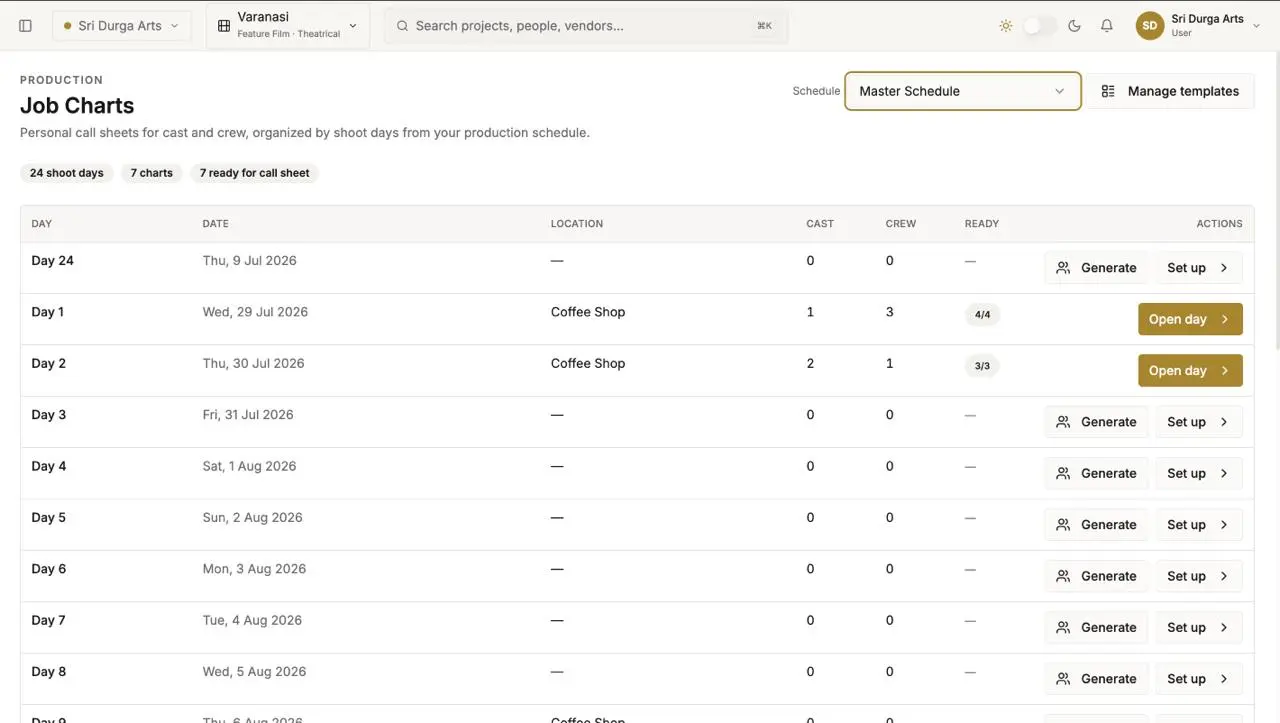The image size is (1280, 723).
Task: Click the READY column header
Action: tap(982, 224)
